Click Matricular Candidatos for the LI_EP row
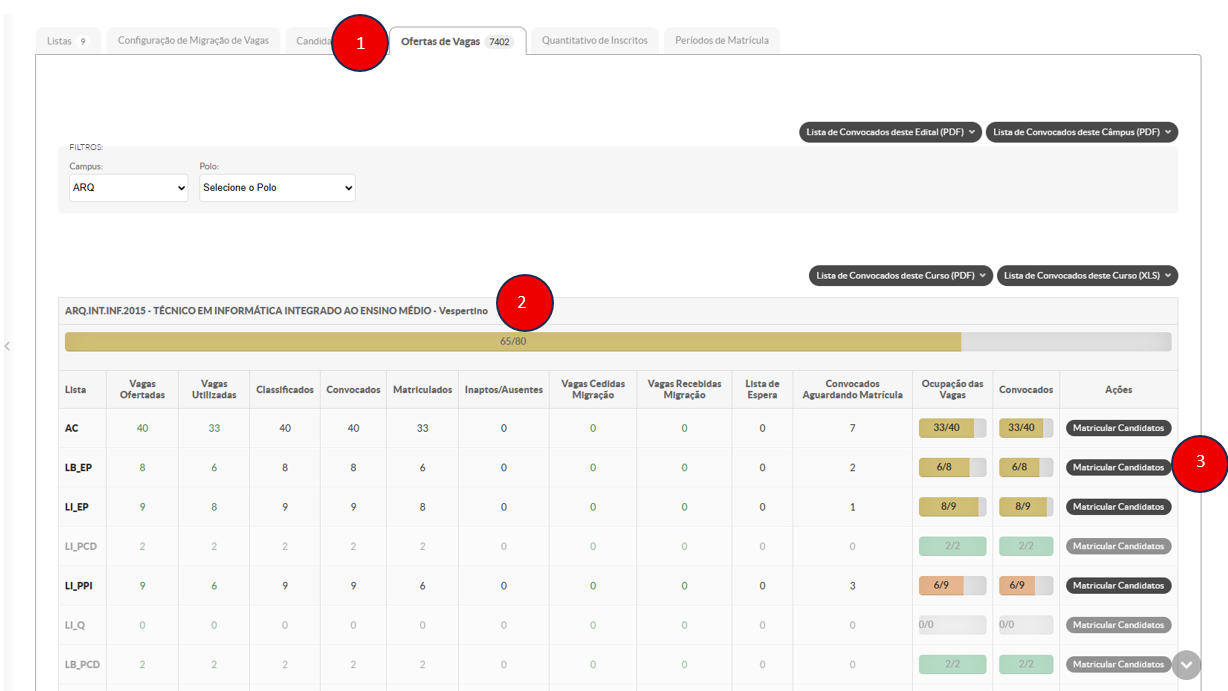The width and height of the screenshot is (1228, 691). pos(1118,507)
